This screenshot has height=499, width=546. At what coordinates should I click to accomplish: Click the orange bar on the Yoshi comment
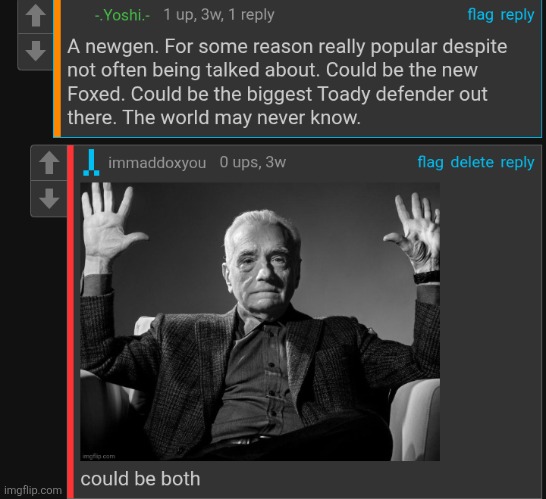pos(57,68)
